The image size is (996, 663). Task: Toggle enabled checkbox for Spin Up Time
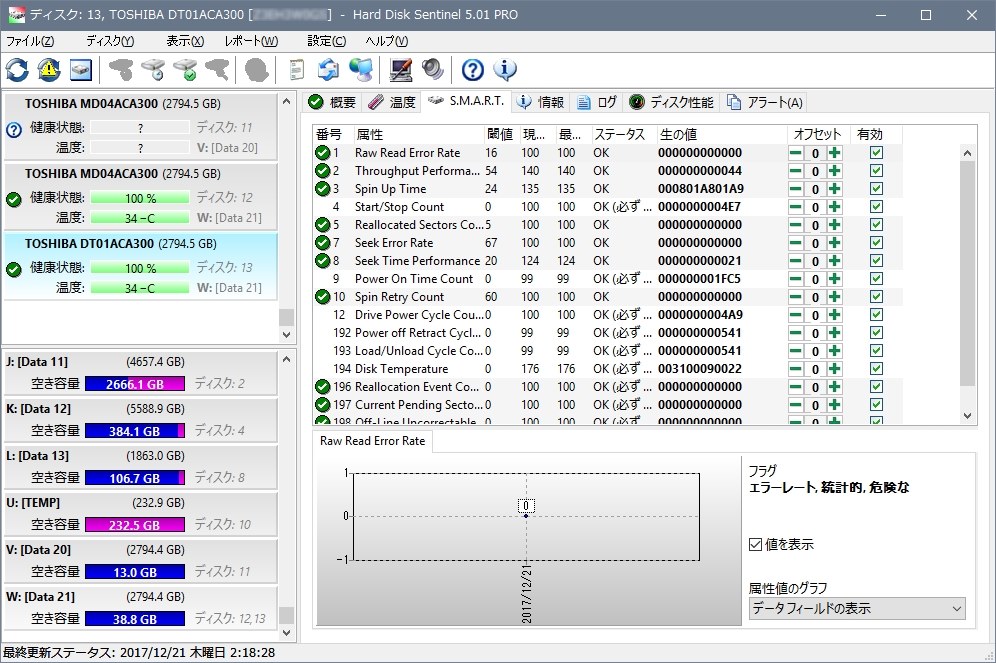(877, 189)
